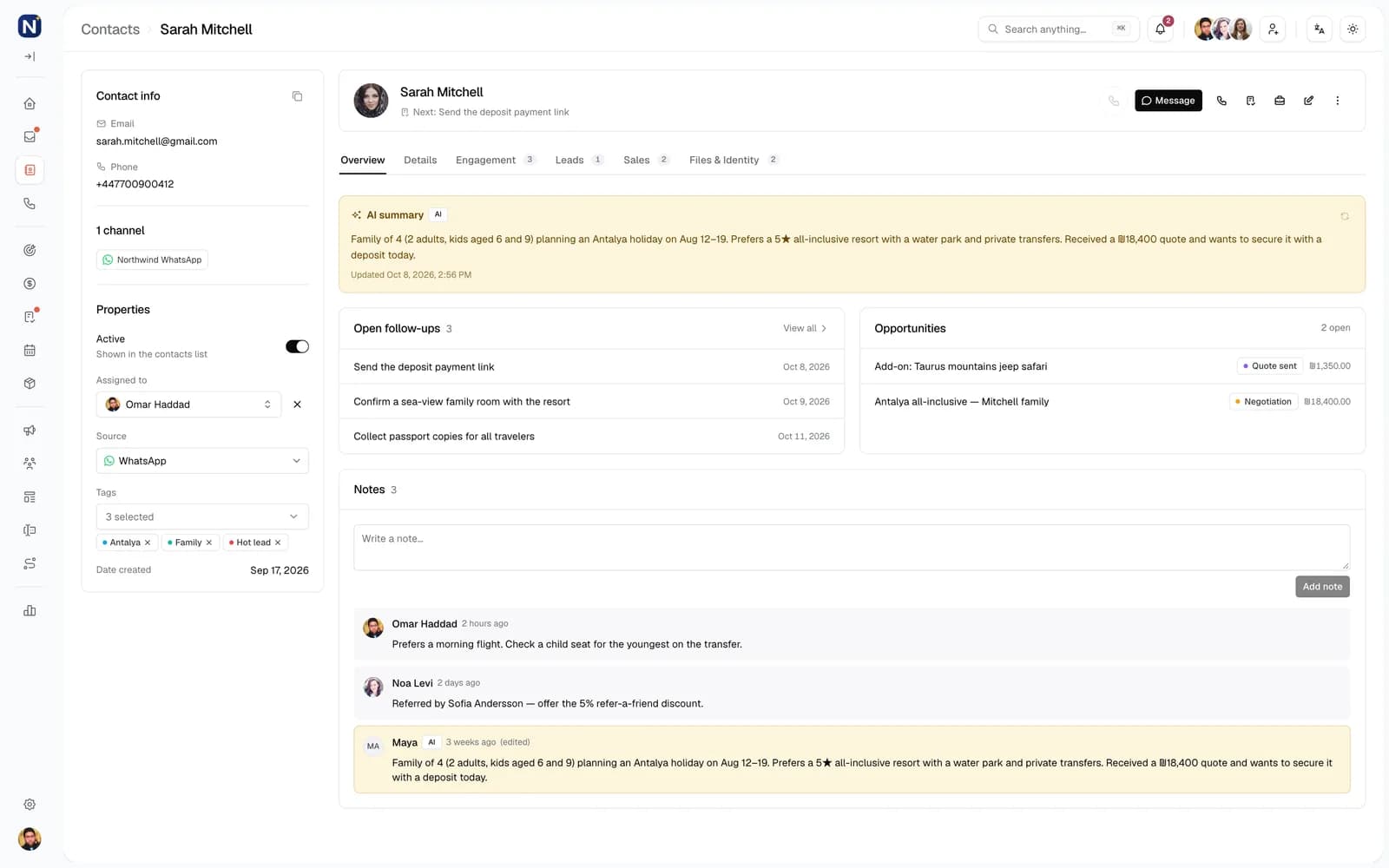
Task: Open the Home icon in sidebar
Action: click(x=30, y=103)
